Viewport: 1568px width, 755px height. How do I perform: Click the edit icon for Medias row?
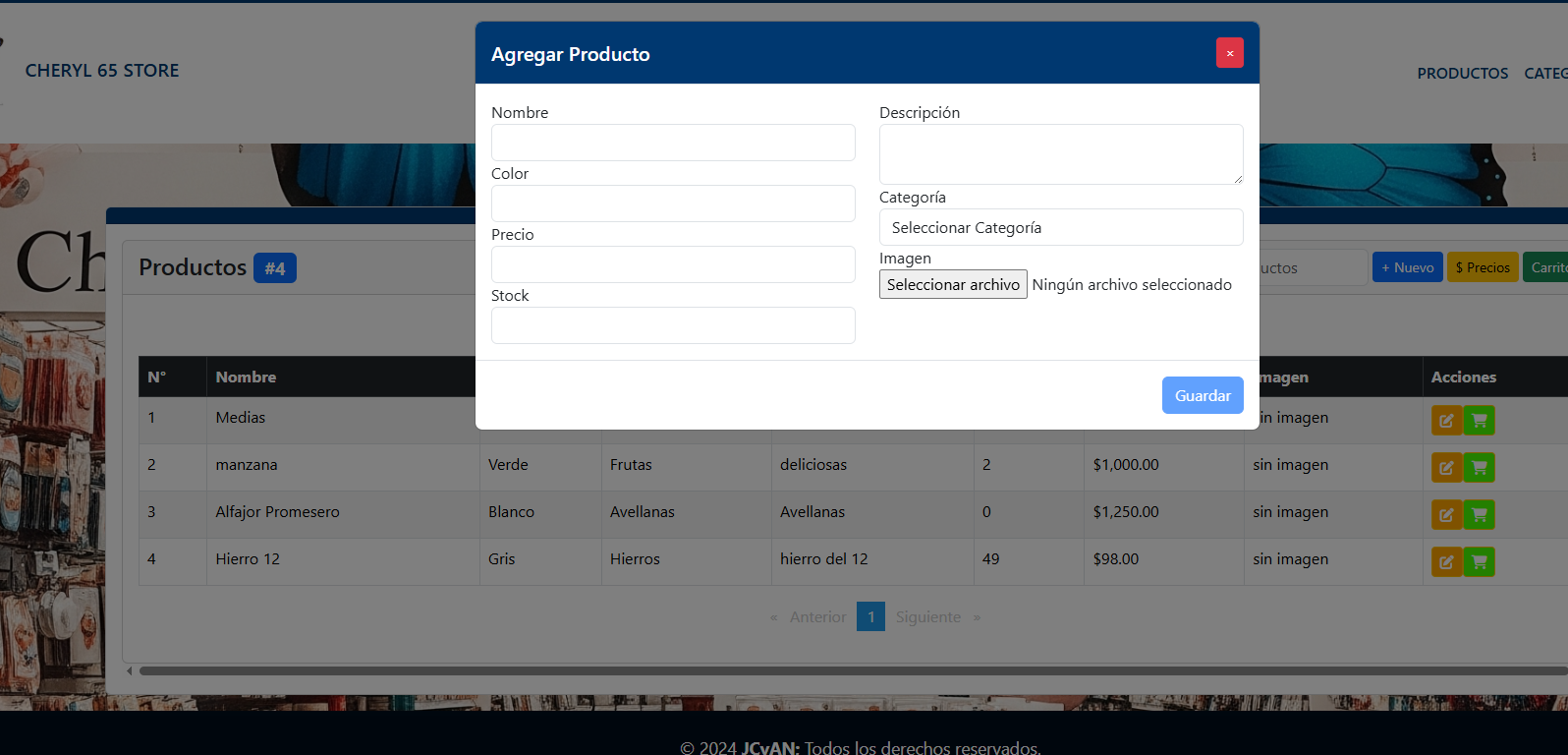1446,421
